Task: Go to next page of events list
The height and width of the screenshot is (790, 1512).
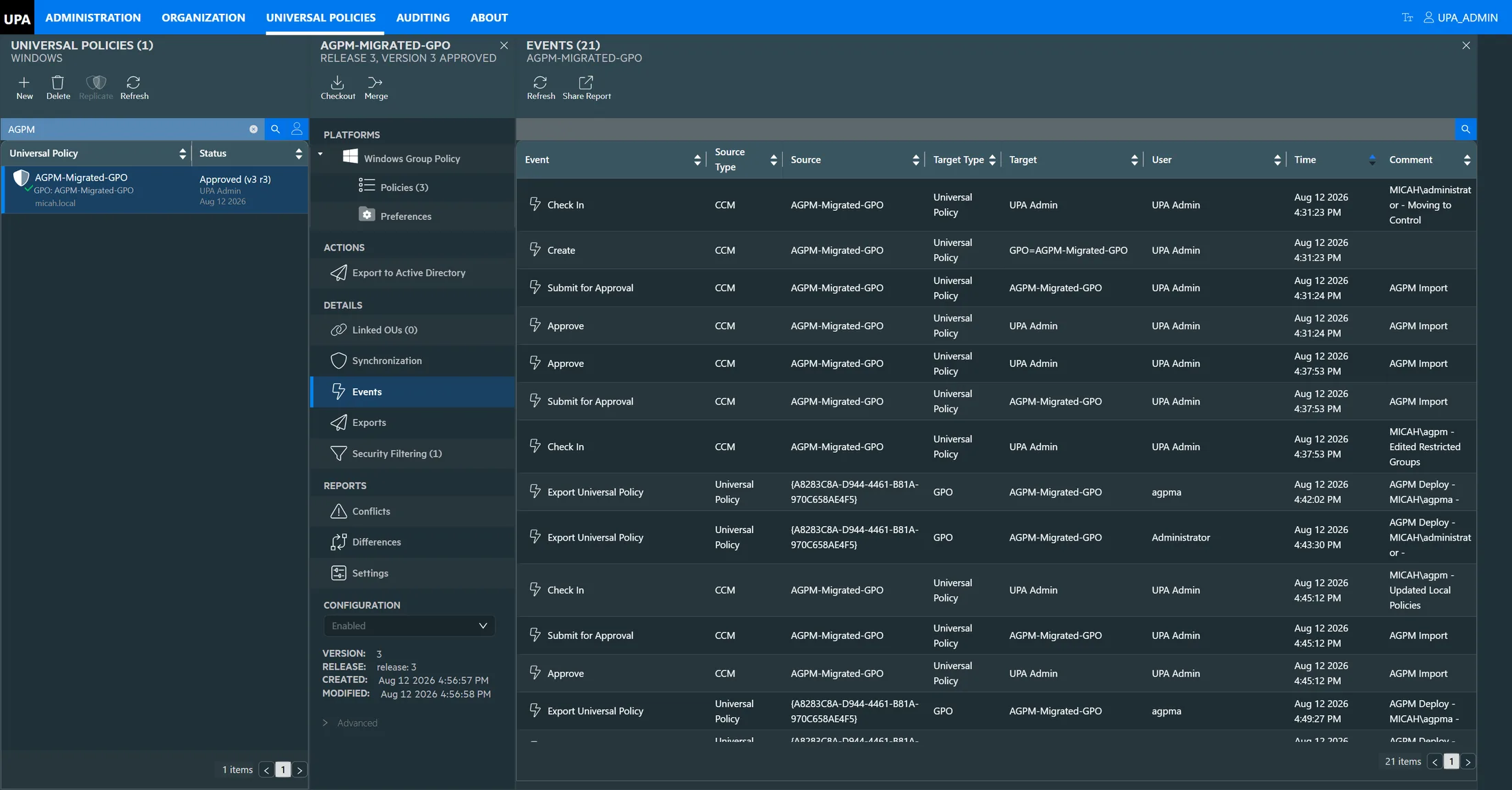Action: 1468,762
